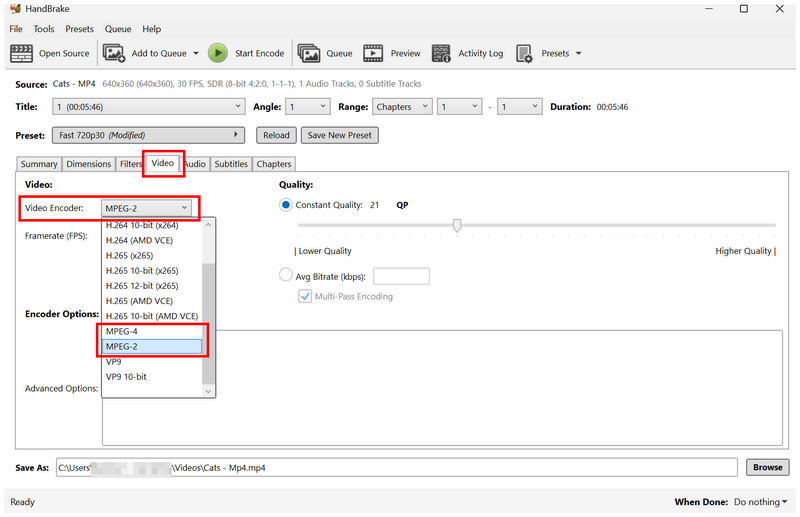The width and height of the screenshot is (800, 517).
Task: Open the Angle dropdown
Action: pyautogui.click(x=308, y=107)
